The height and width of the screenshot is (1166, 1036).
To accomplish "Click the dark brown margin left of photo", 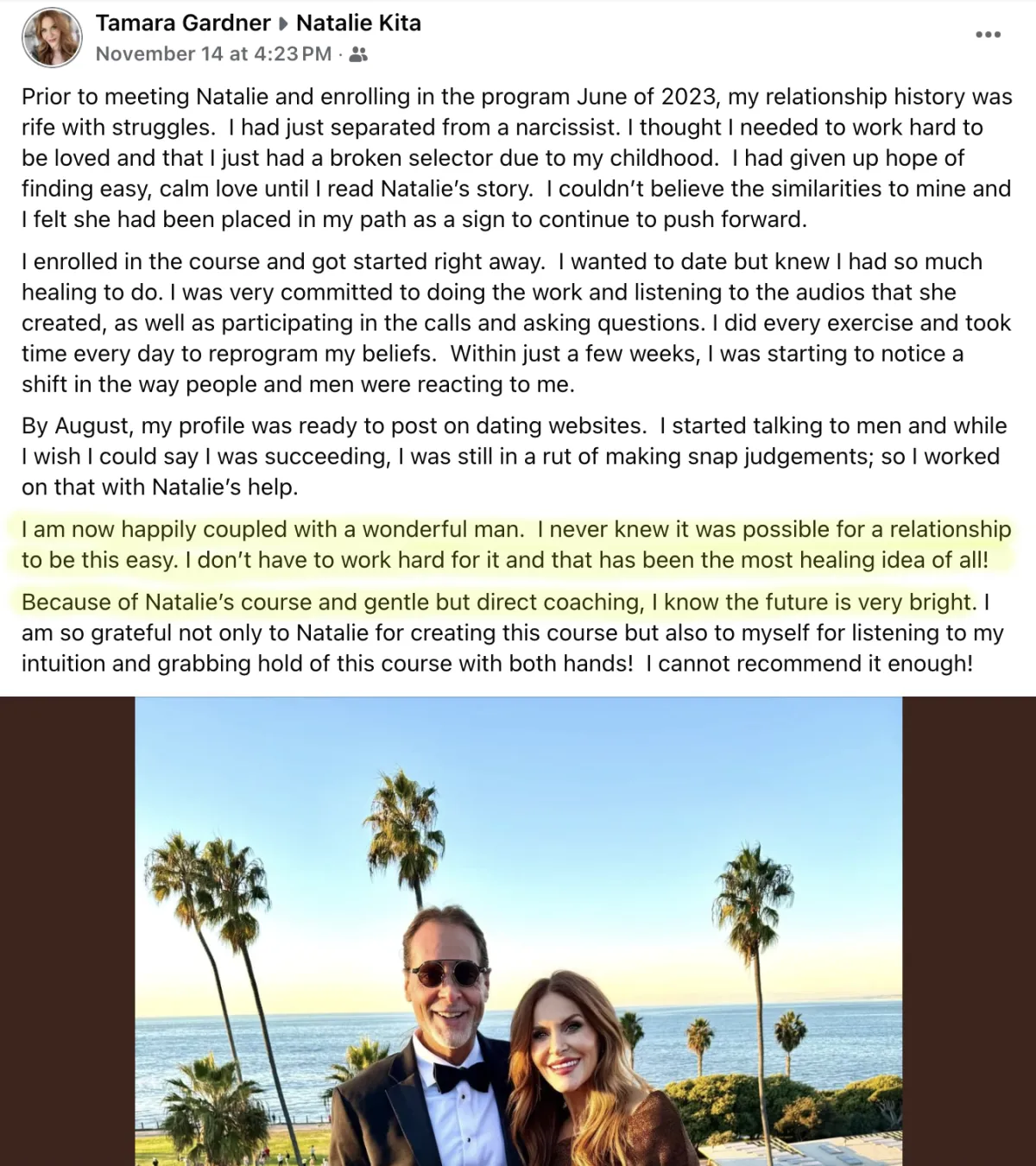I will (x=67, y=931).
